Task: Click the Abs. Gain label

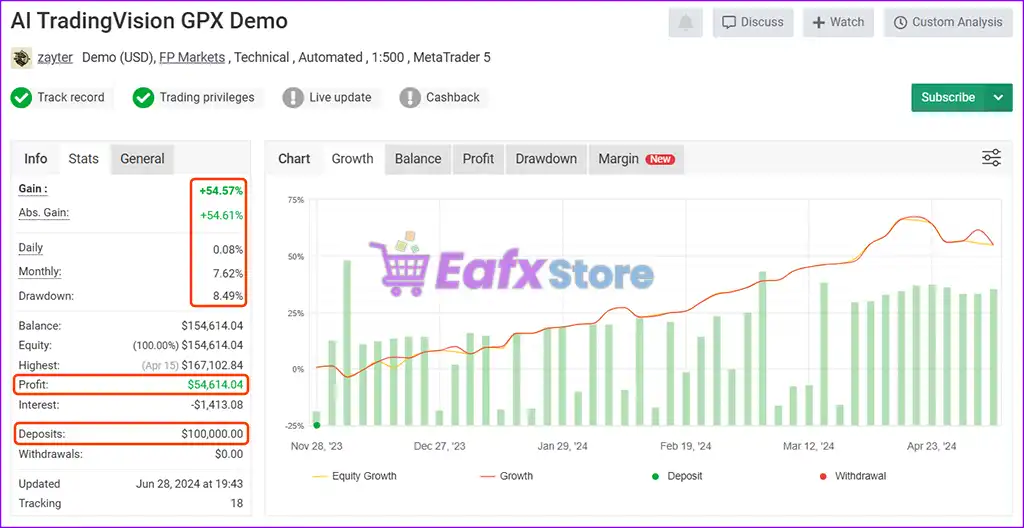Action: click(44, 213)
